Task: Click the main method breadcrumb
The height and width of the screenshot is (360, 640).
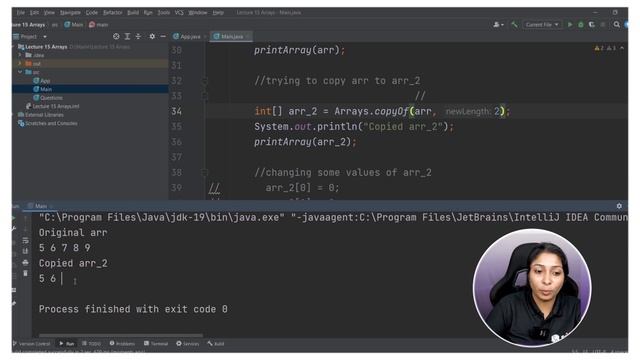Action: coord(99,25)
